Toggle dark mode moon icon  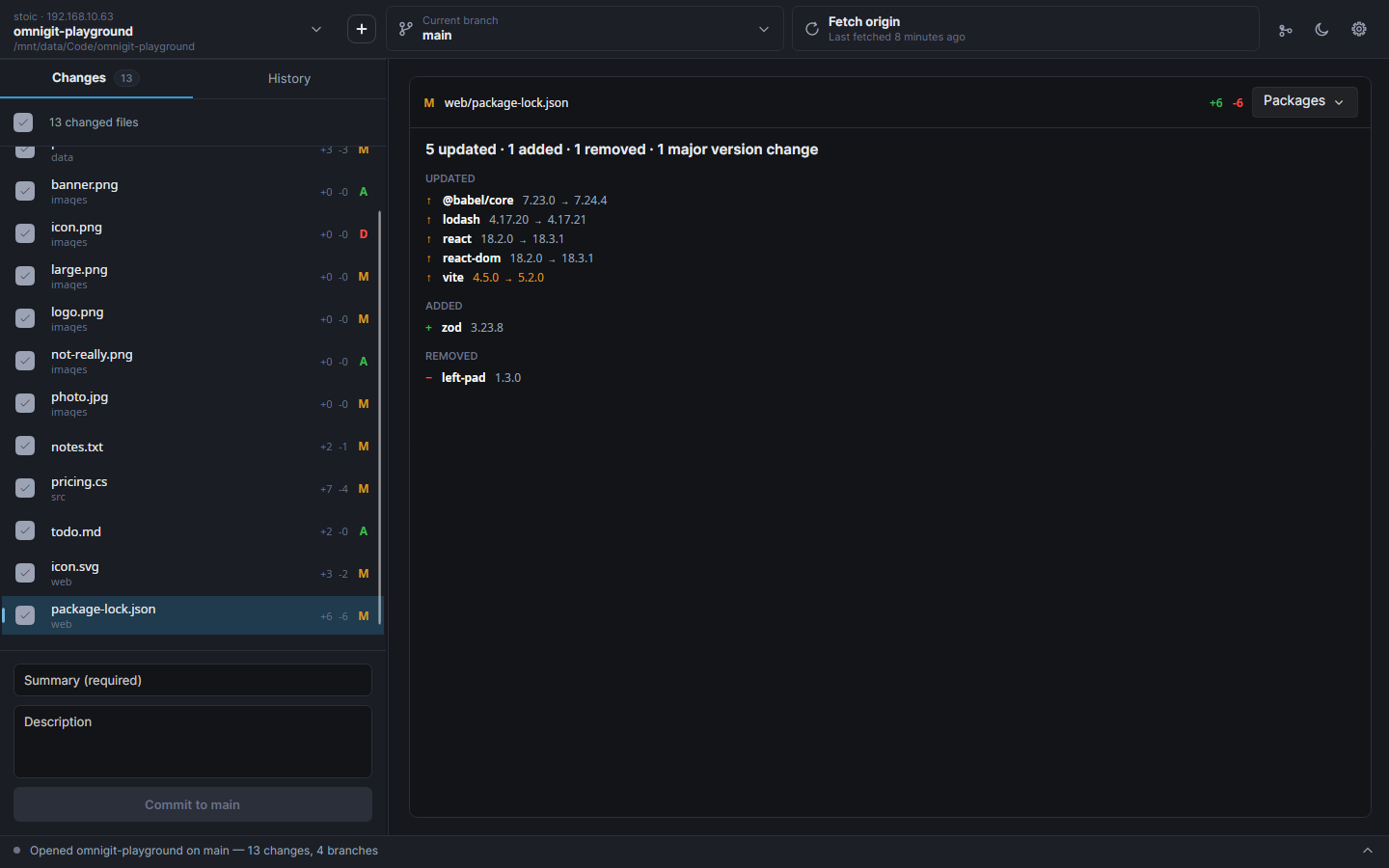(x=1321, y=29)
